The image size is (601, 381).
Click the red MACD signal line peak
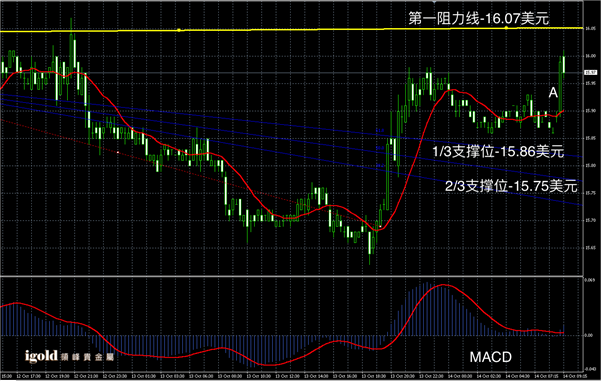[x=443, y=285]
